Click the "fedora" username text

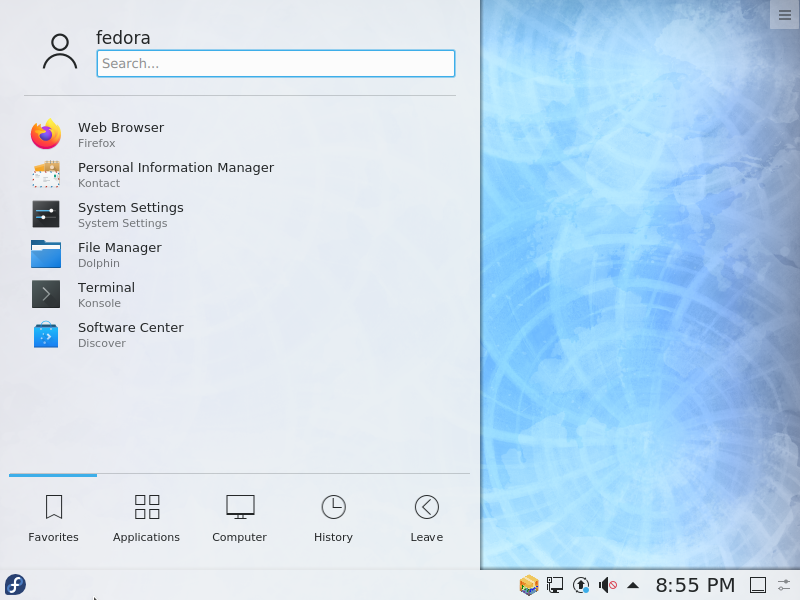pyautogui.click(x=123, y=38)
